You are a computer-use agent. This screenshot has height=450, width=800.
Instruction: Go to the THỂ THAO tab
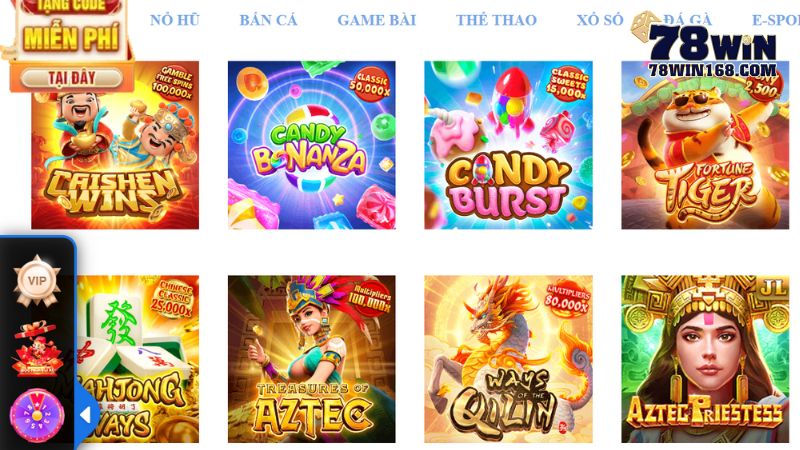click(496, 20)
